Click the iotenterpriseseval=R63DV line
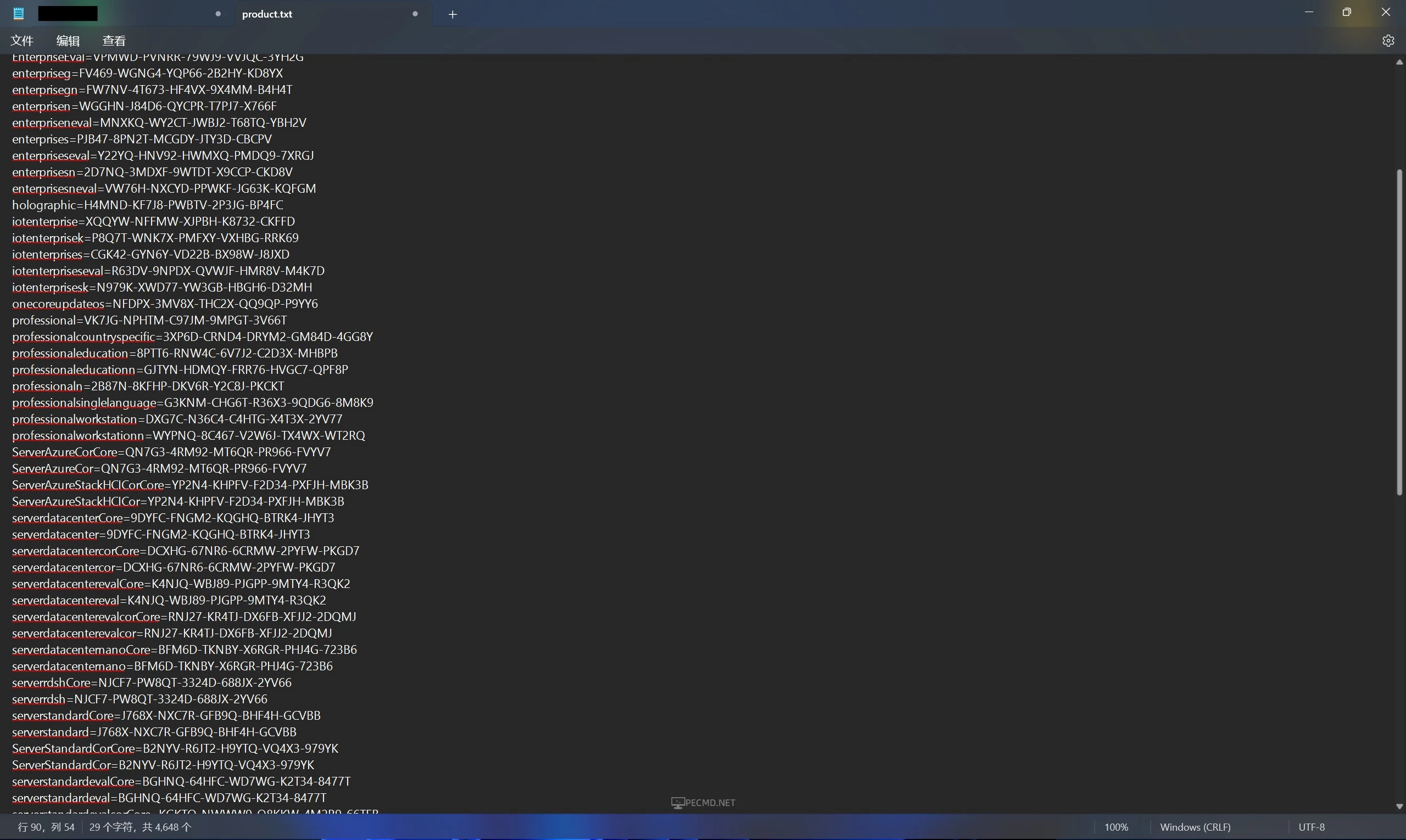The image size is (1406, 840). (168, 271)
